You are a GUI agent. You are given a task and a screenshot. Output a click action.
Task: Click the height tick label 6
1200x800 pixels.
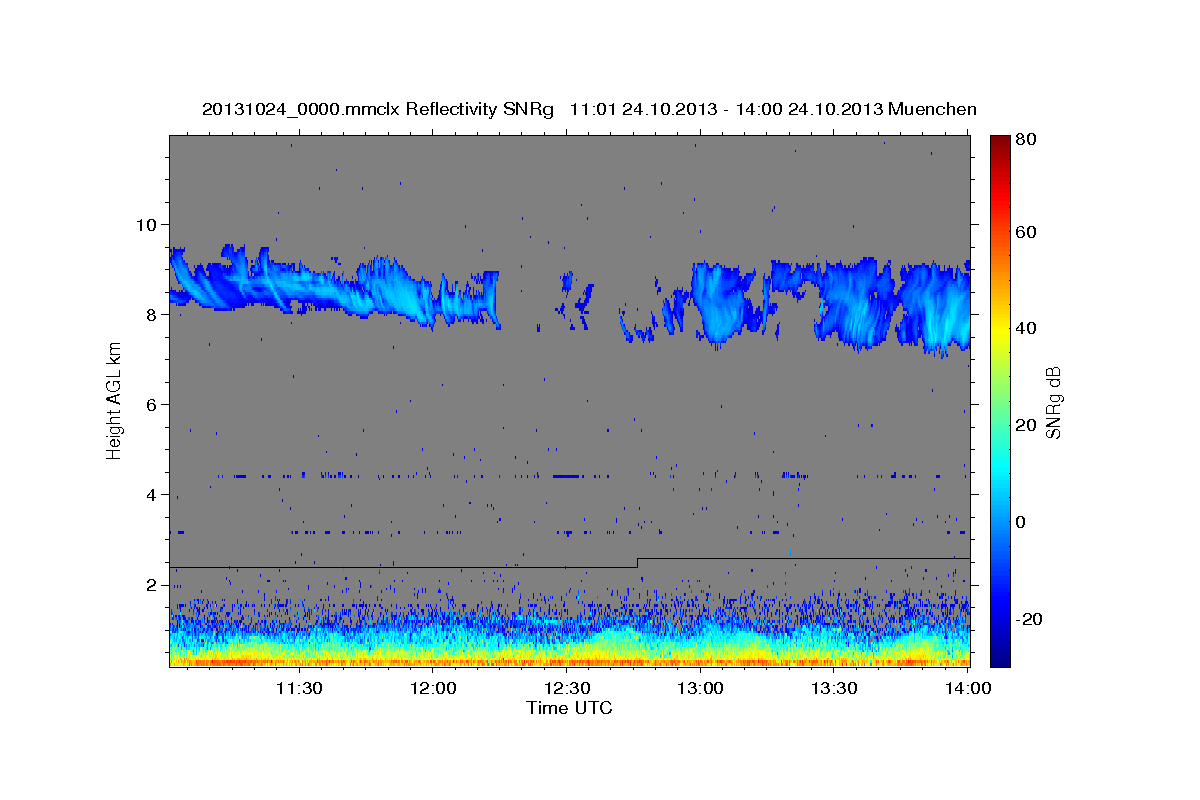tap(153, 404)
